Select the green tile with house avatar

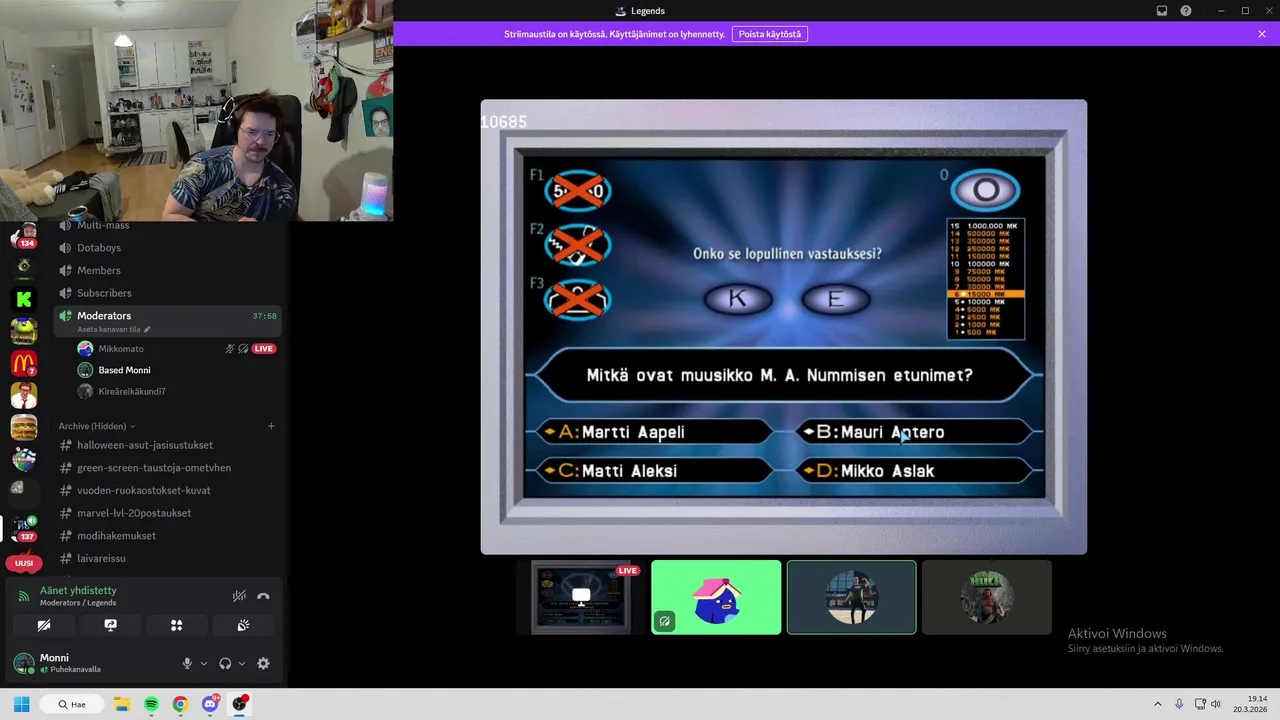(716, 597)
